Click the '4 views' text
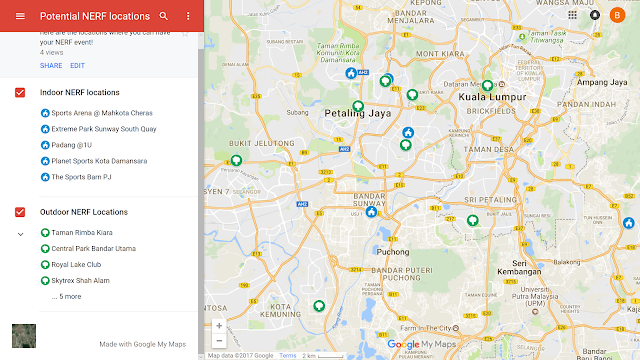 [x=51, y=53]
